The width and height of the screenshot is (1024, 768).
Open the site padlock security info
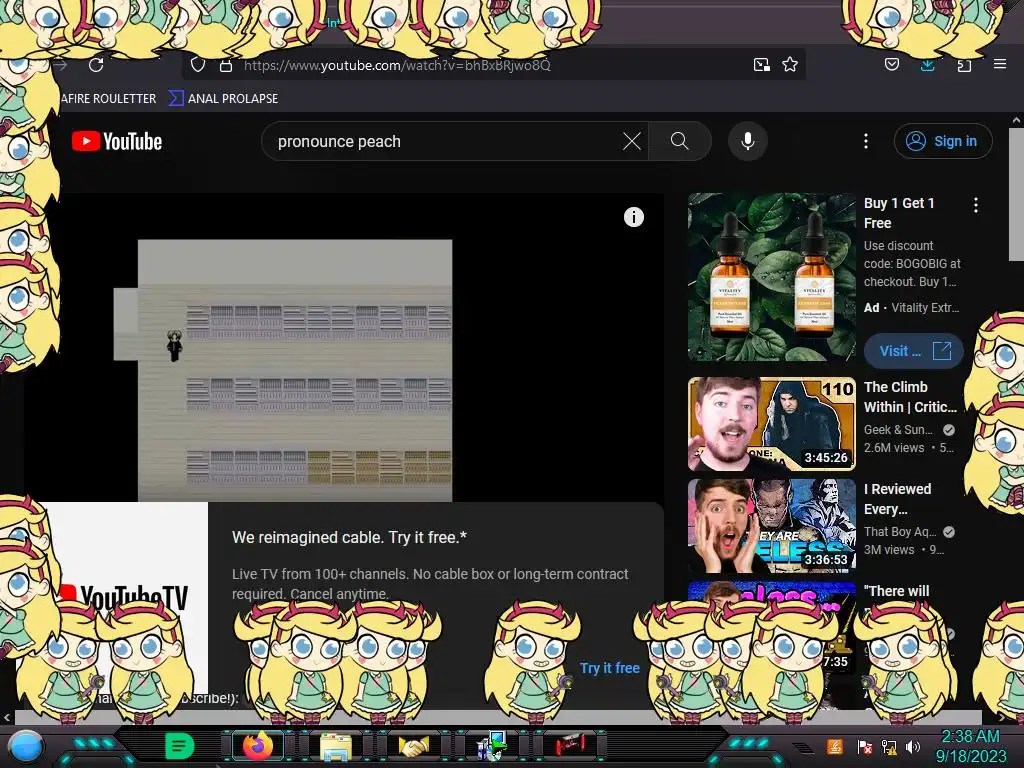tap(225, 65)
